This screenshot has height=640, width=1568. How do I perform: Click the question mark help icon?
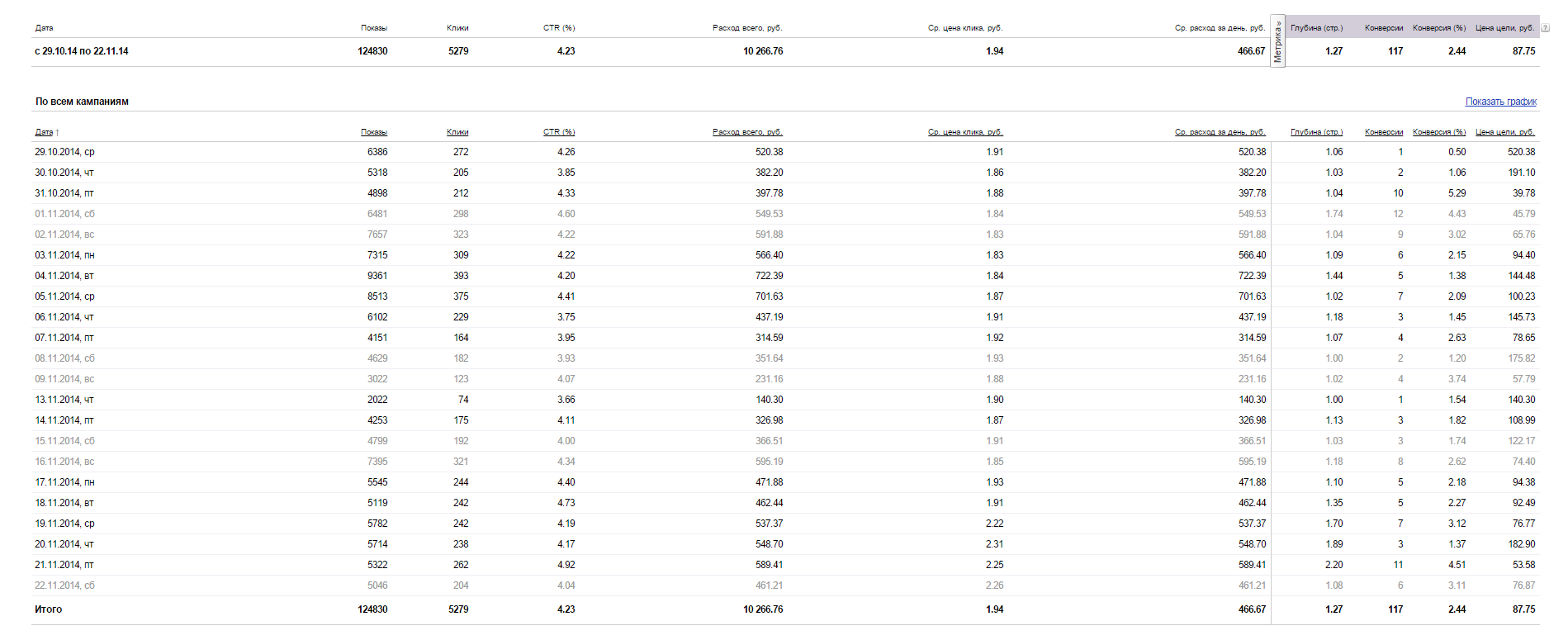coord(1545,28)
